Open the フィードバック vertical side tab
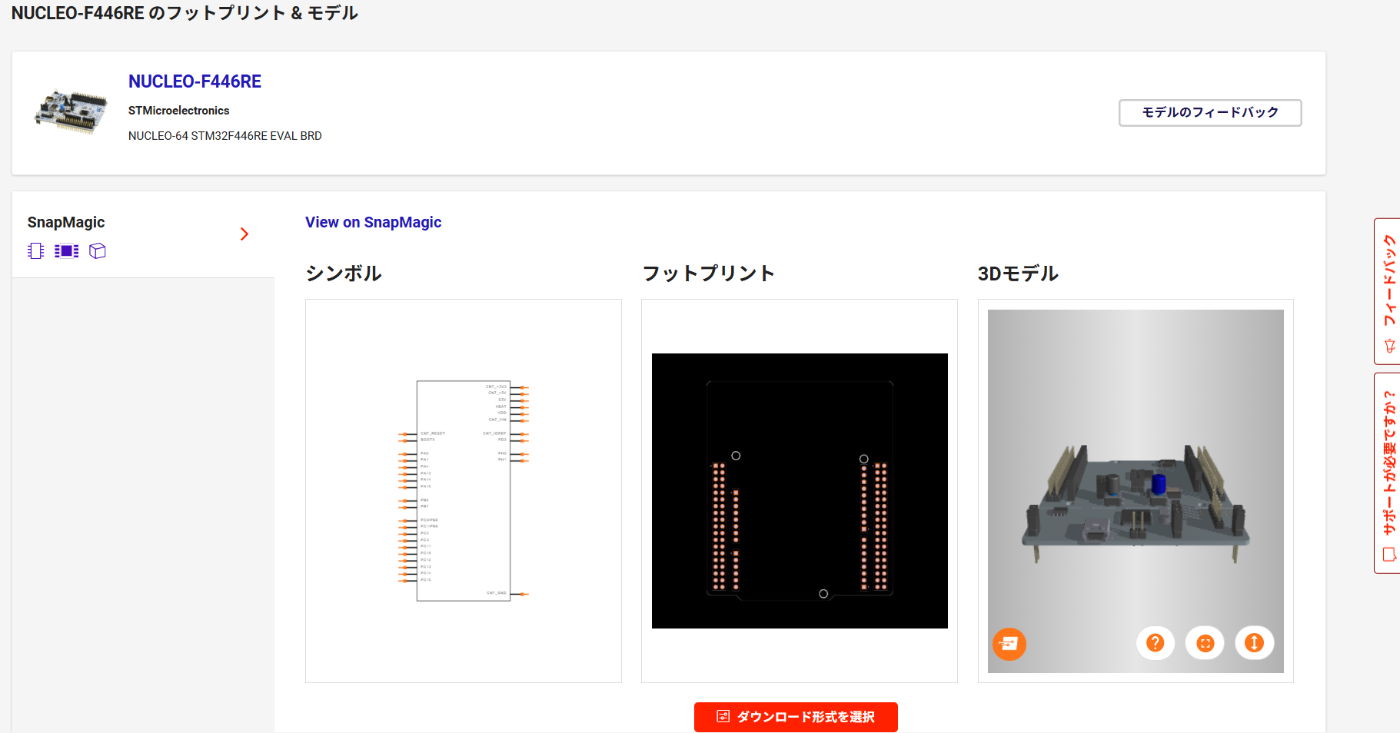 pyautogui.click(x=1388, y=291)
